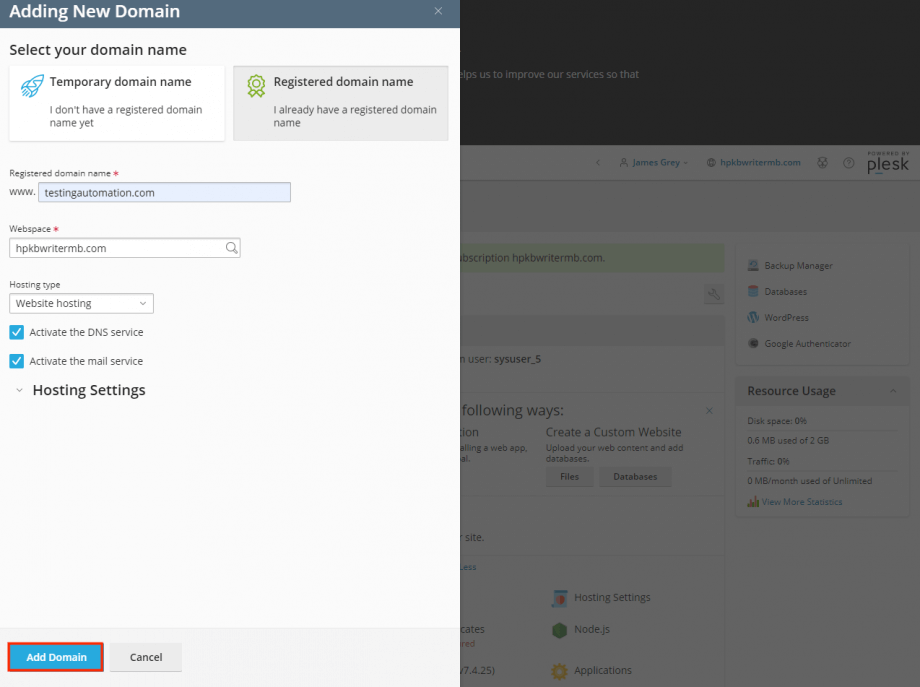Open the help question mark icon
Viewport: 920px width, 687px height.
tap(848, 162)
